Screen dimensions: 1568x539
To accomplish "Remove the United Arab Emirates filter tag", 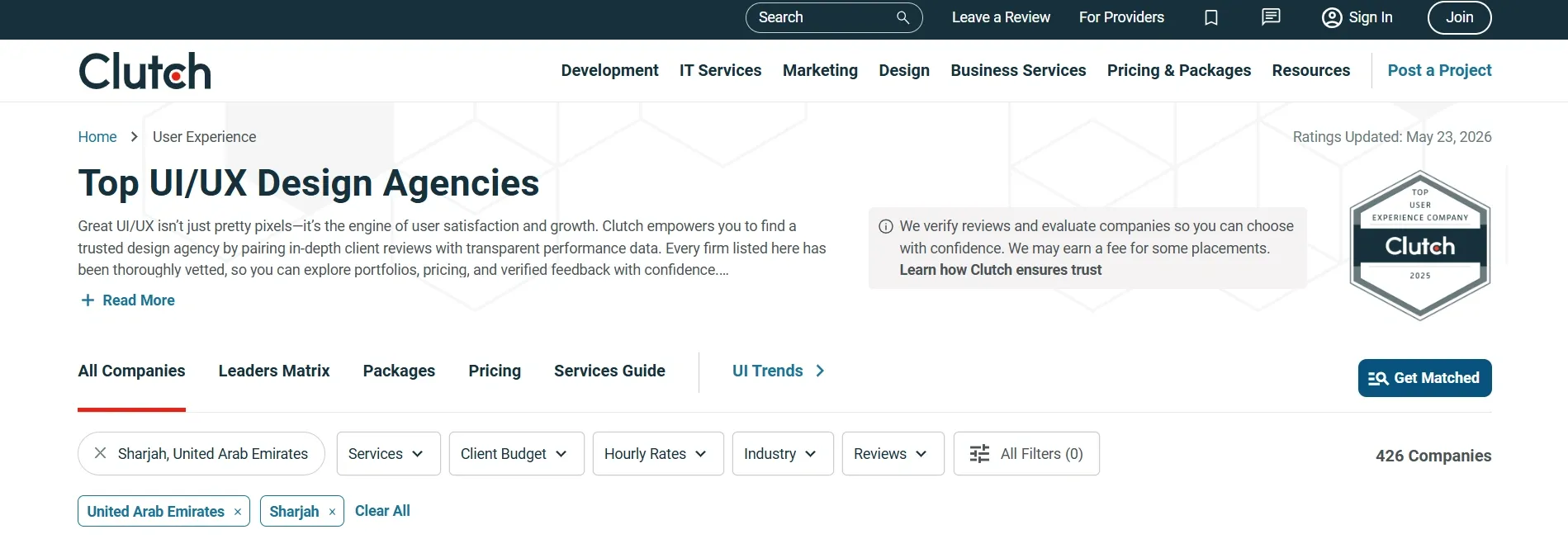I will click(x=238, y=512).
